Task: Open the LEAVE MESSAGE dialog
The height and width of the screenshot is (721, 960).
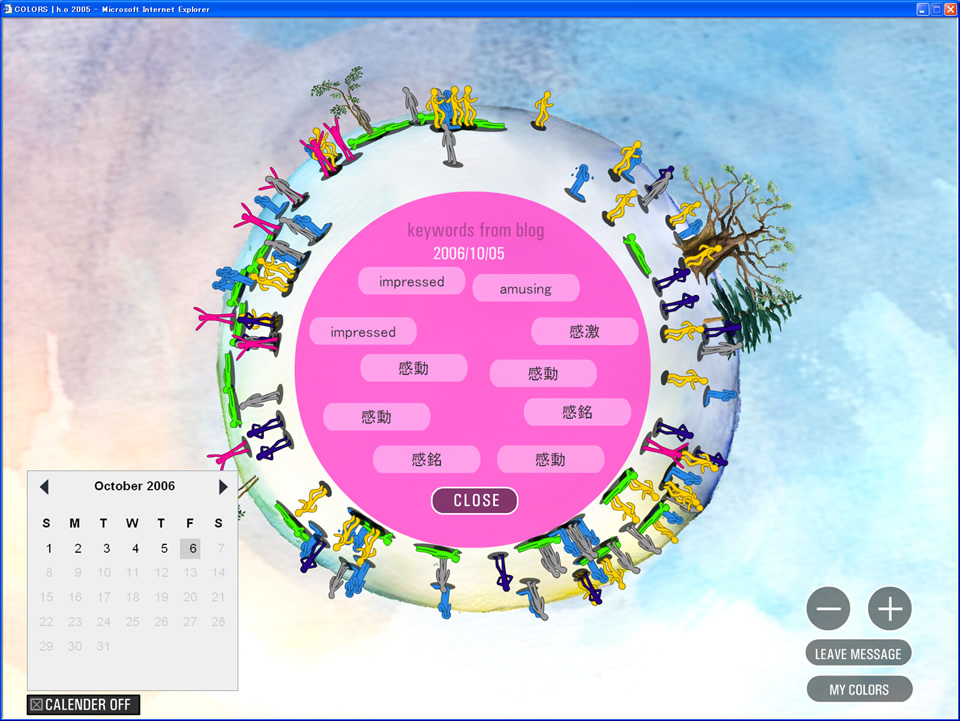Action: tap(858, 654)
